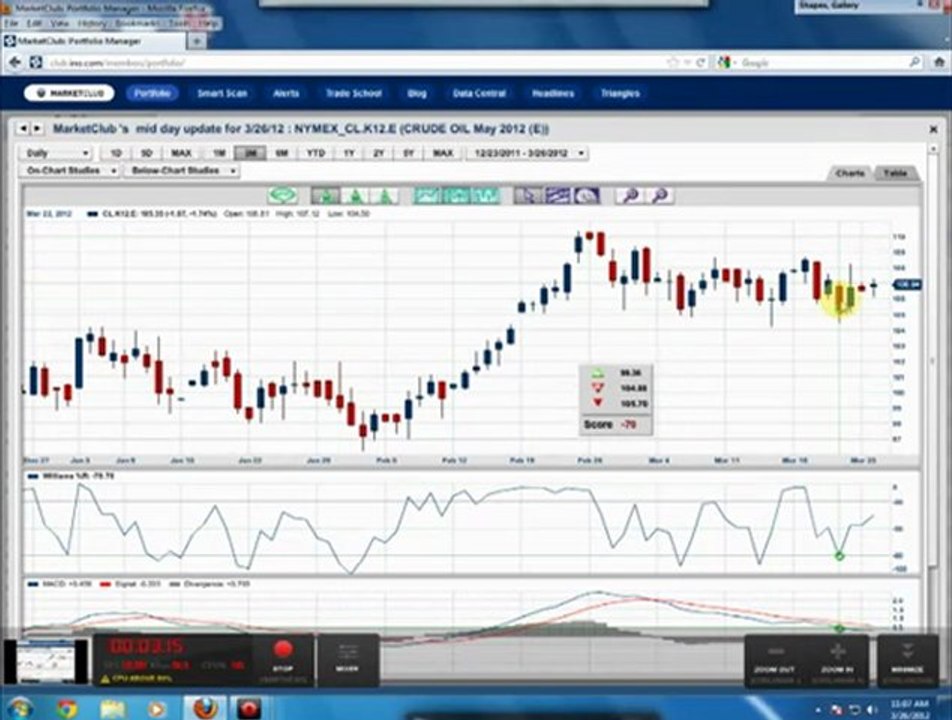This screenshot has width=952, height=720.
Task: Go to the next chart with right arrow
Action: (x=37, y=129)
